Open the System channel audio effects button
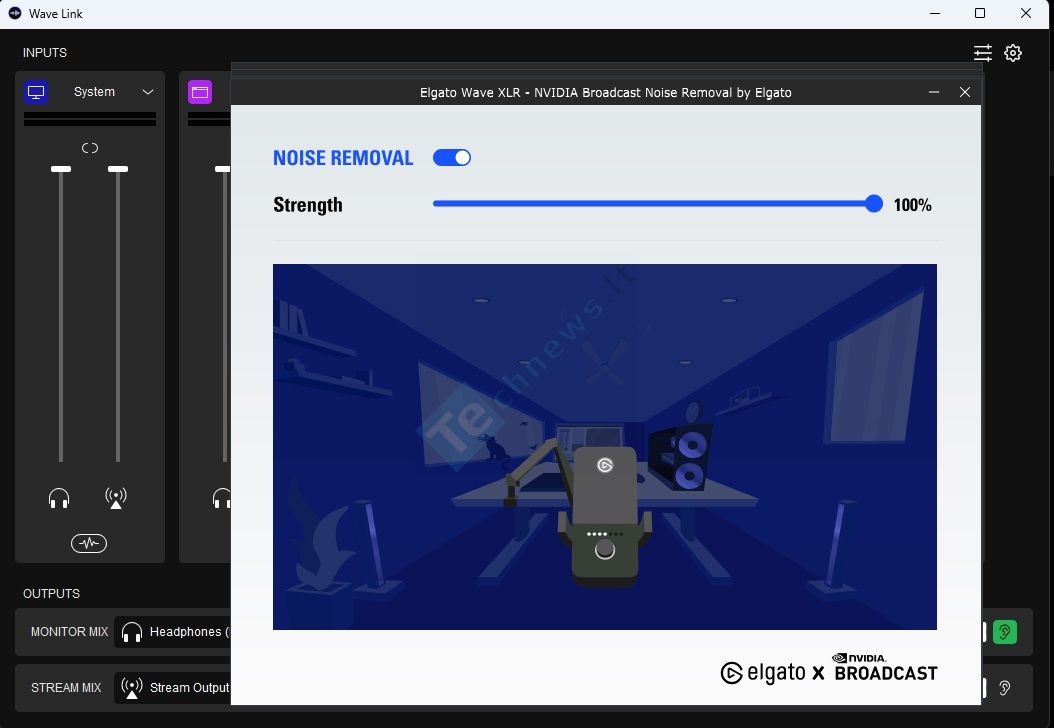 tap(89, 543)
